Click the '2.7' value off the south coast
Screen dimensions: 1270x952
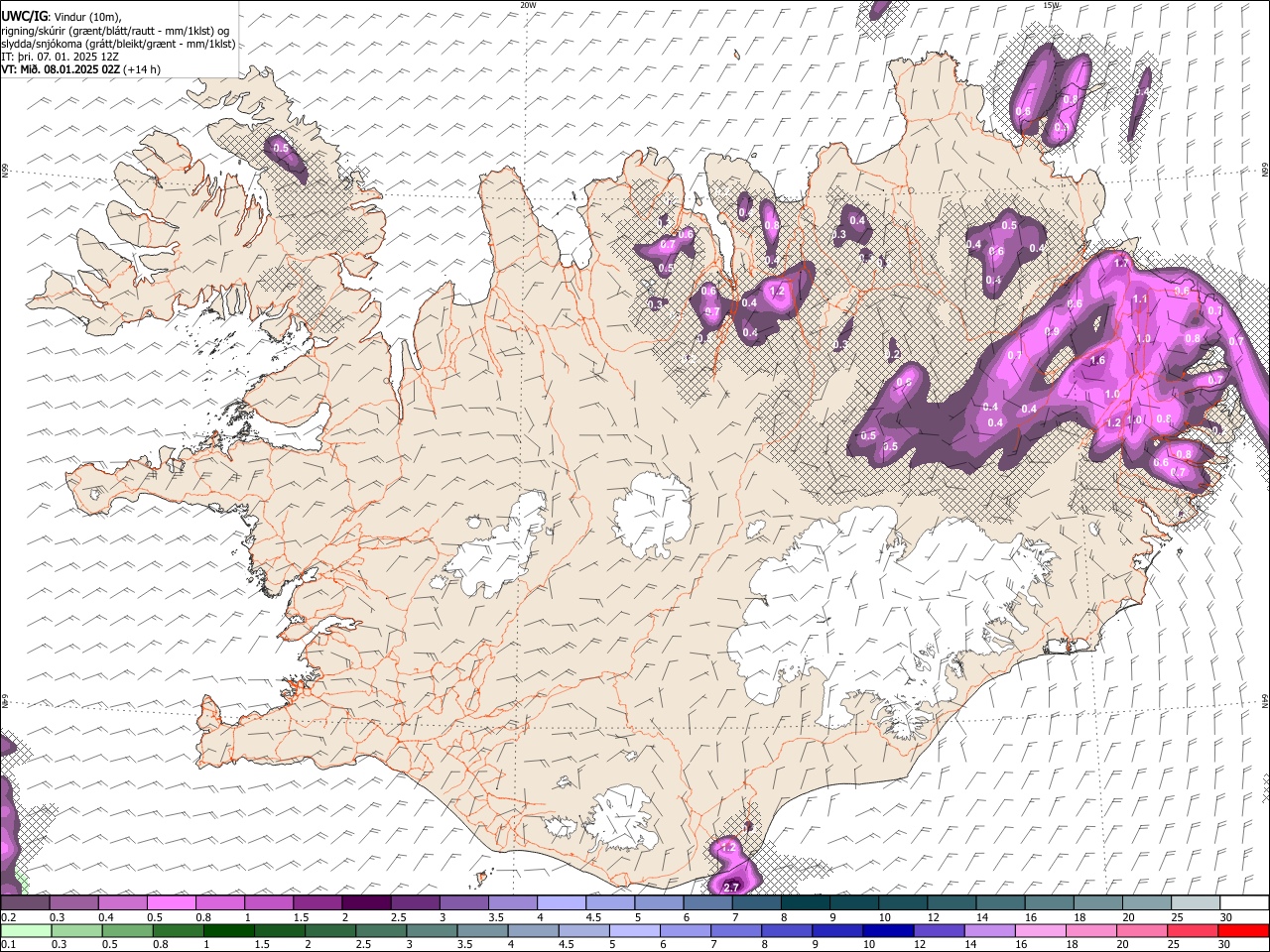732,887
